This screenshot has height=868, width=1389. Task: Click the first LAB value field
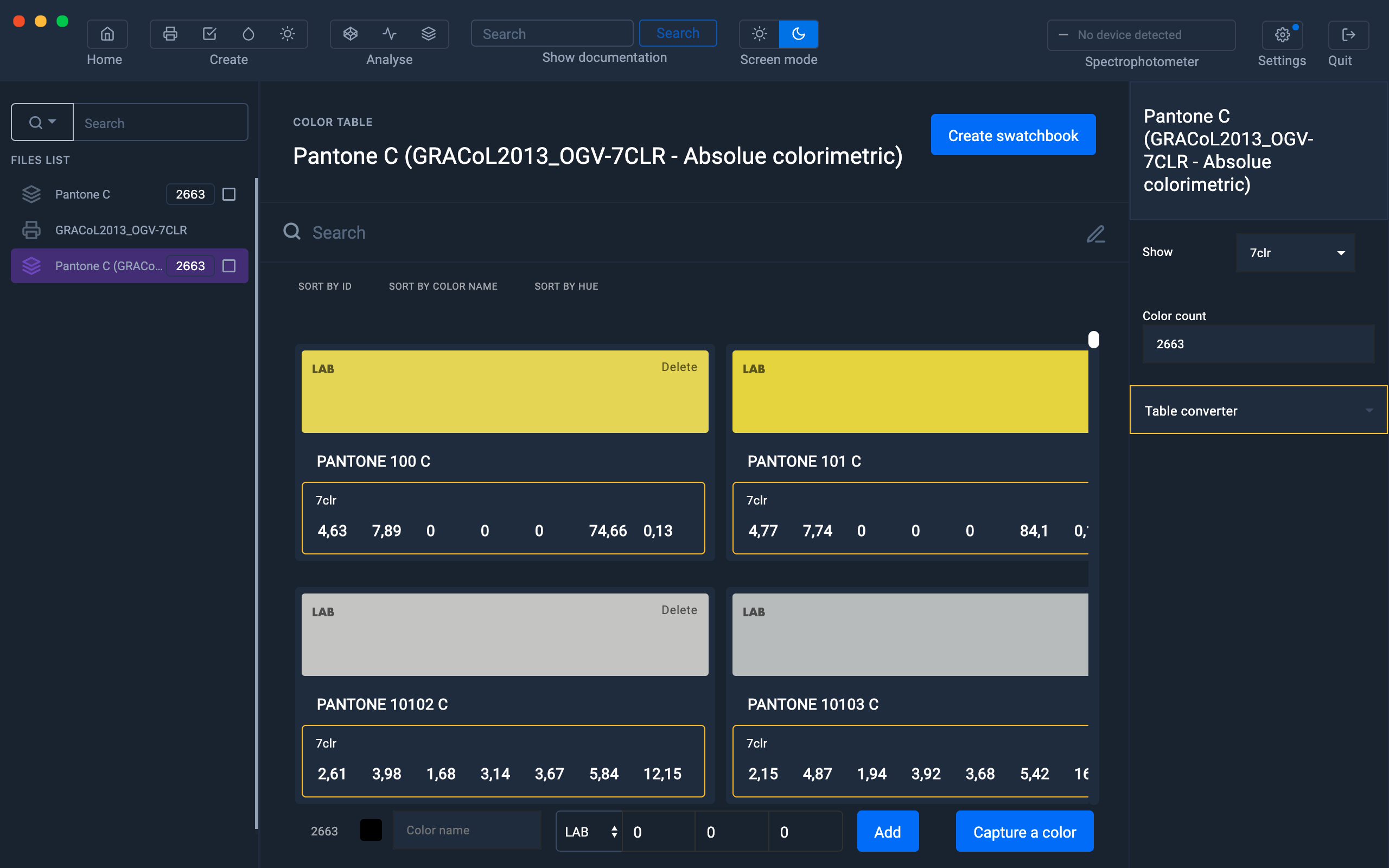click(658, 831)
